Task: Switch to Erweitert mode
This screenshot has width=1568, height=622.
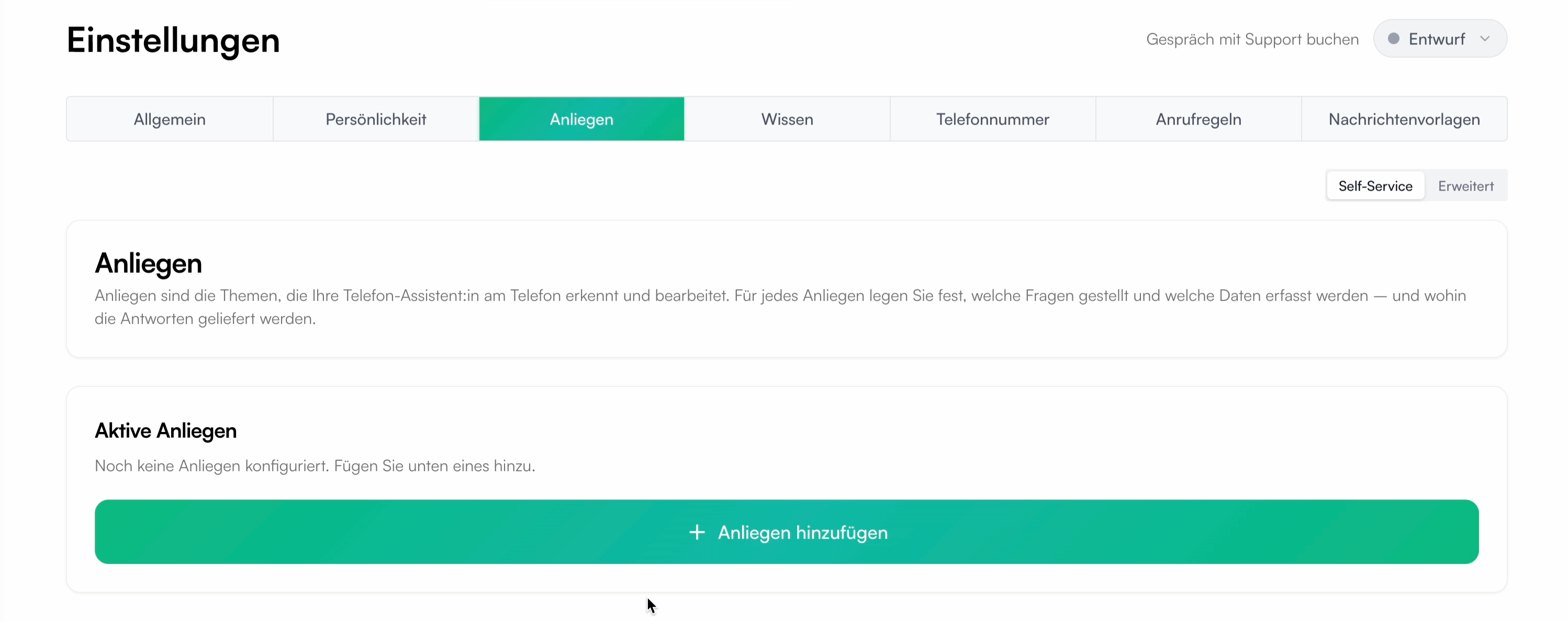Action: (x=1466, y=186)
